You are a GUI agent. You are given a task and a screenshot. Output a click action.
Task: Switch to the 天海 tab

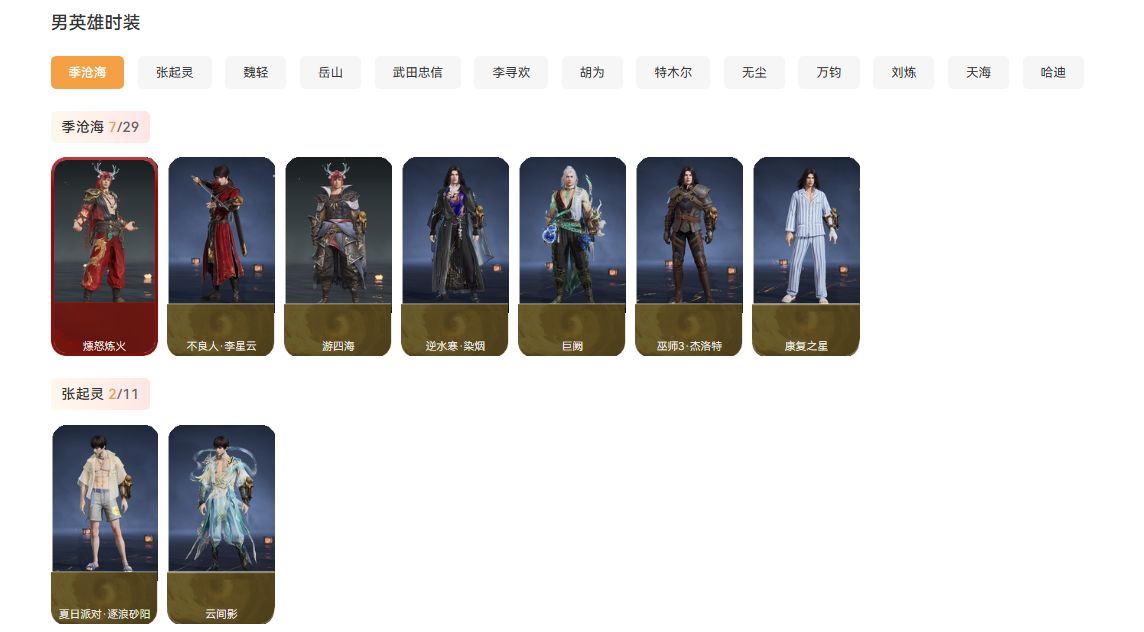coord(978,72)
